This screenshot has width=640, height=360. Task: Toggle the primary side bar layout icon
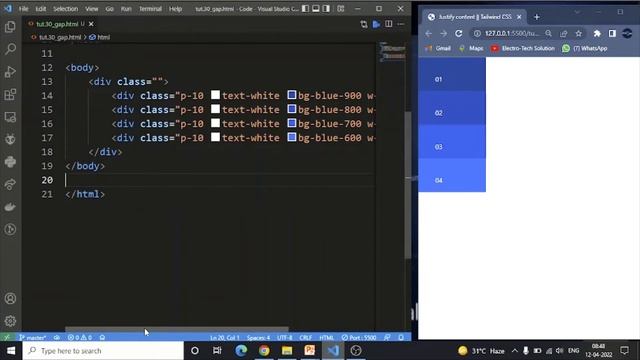pyautogui.click(x=305, y=9)
